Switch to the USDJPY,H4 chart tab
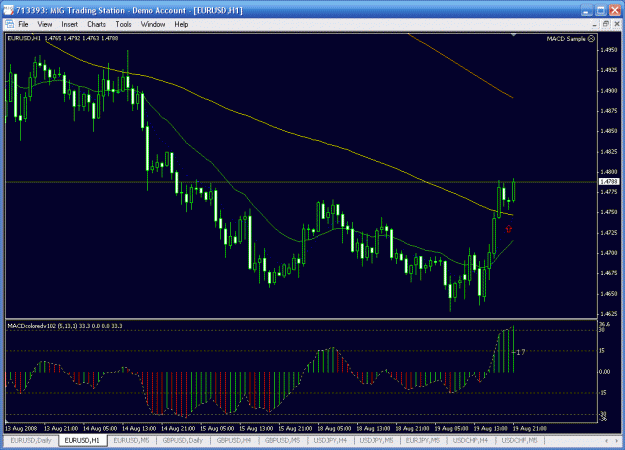This screenshot has height=450, width=625. tap(330, 440)
